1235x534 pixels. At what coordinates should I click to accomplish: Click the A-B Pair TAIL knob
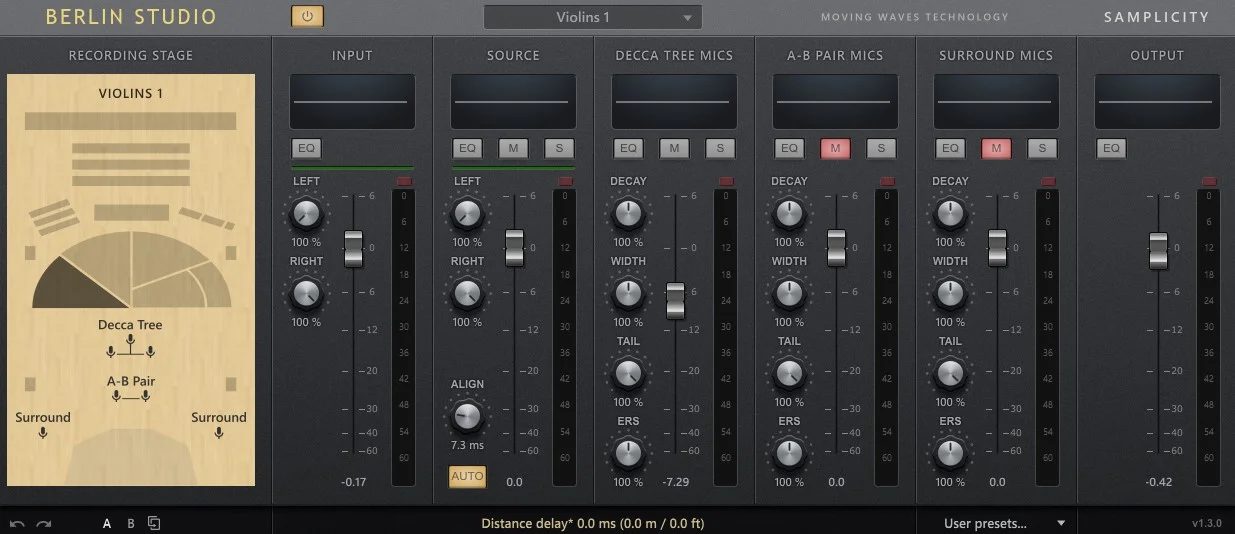point(789,373)
